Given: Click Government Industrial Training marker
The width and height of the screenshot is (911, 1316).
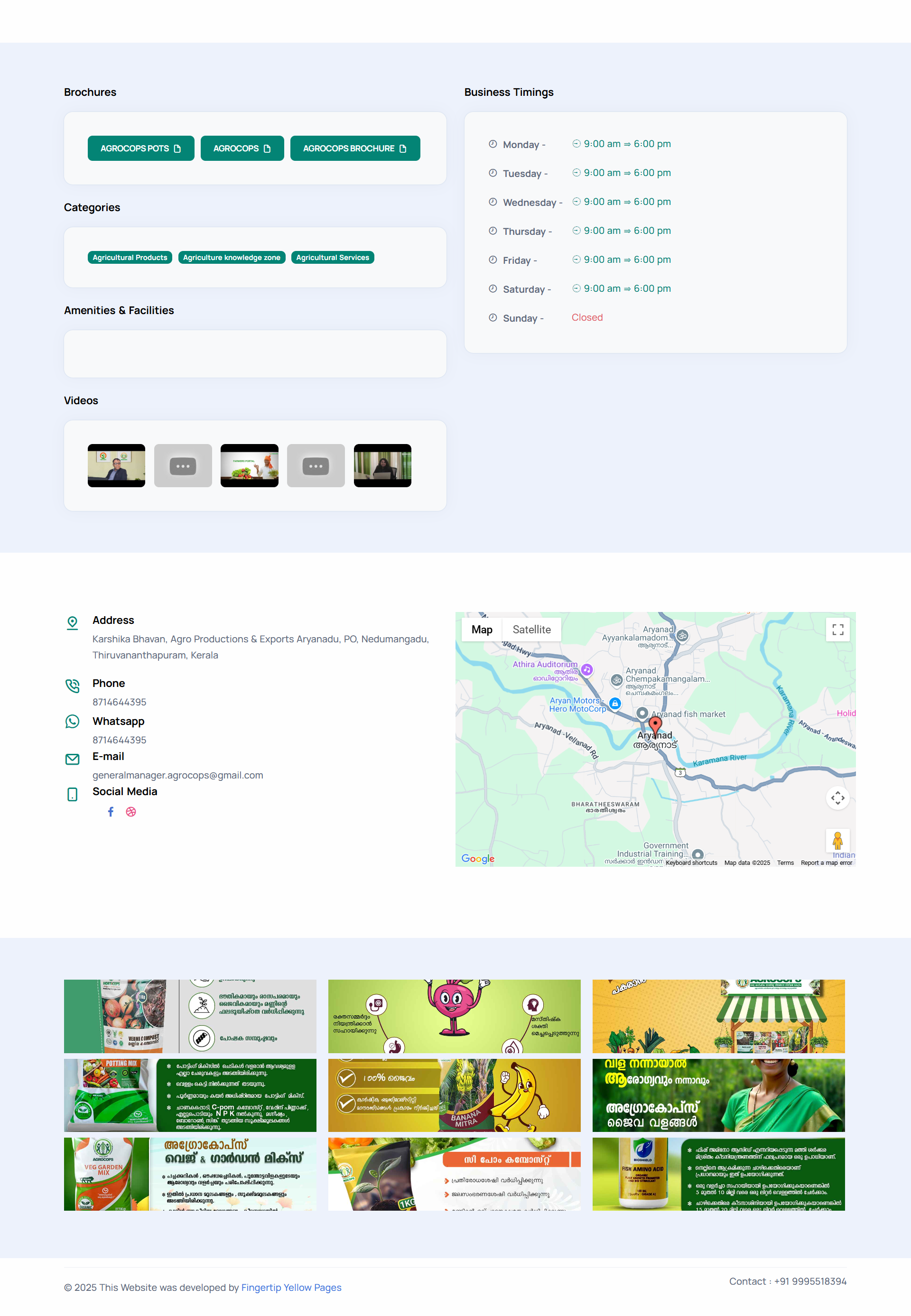Looking at the screenshot, I should [x=697, y=854].
